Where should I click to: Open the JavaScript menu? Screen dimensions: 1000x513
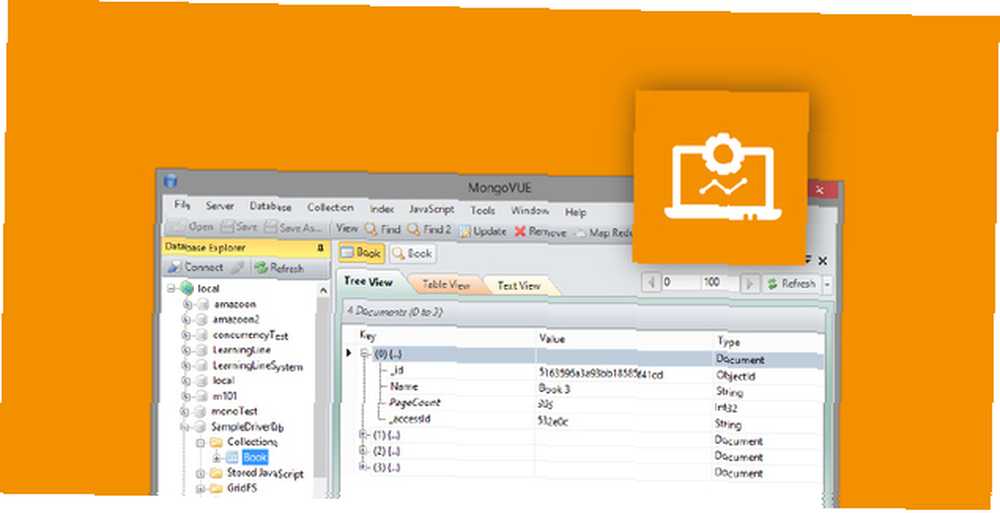432,209
